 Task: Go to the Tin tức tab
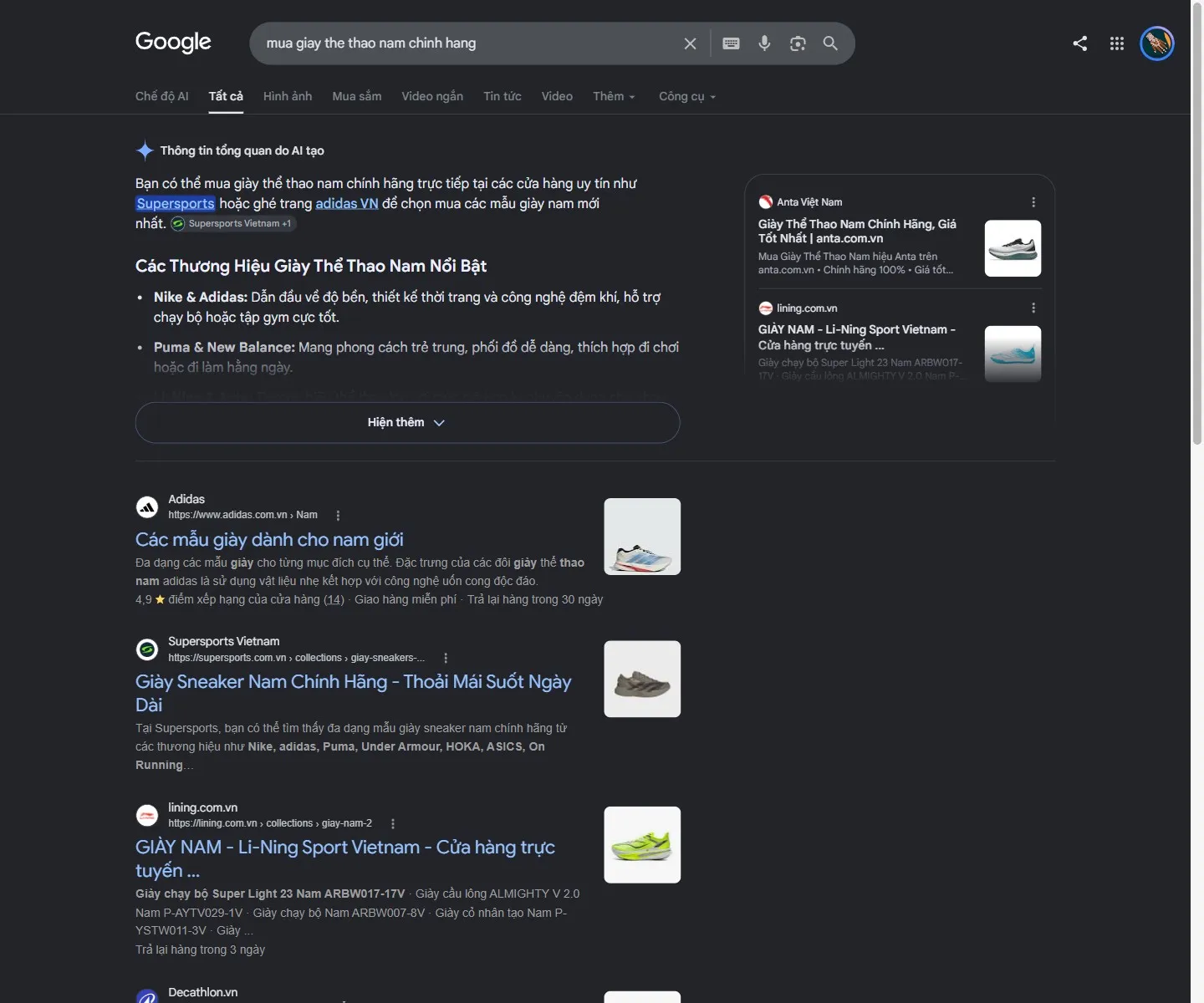[503, 96]
